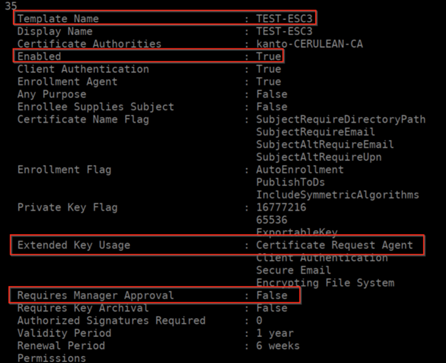
Task: Select the "Requires Manager Approval" label
Action: [96, 295]
